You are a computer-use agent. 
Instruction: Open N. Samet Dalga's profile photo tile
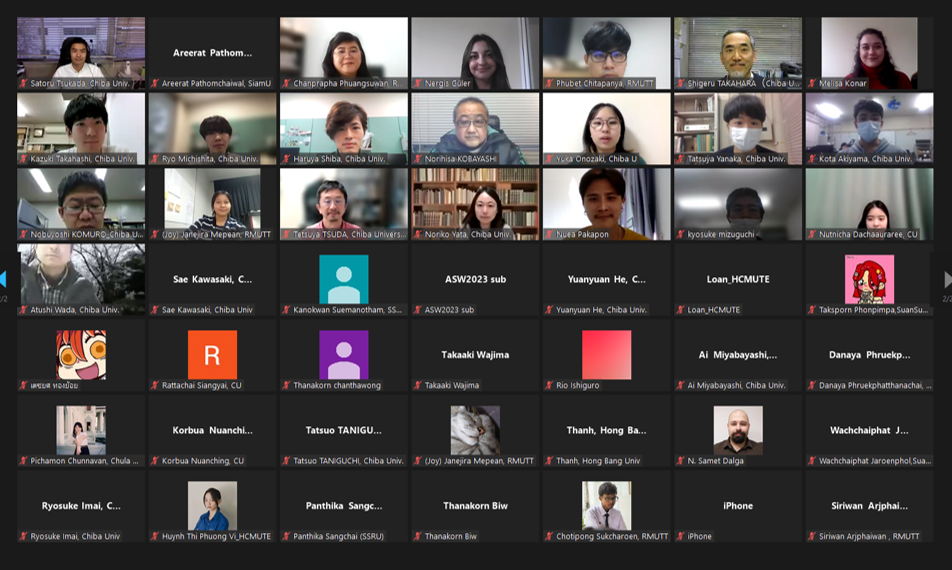(x=738, y=430)
